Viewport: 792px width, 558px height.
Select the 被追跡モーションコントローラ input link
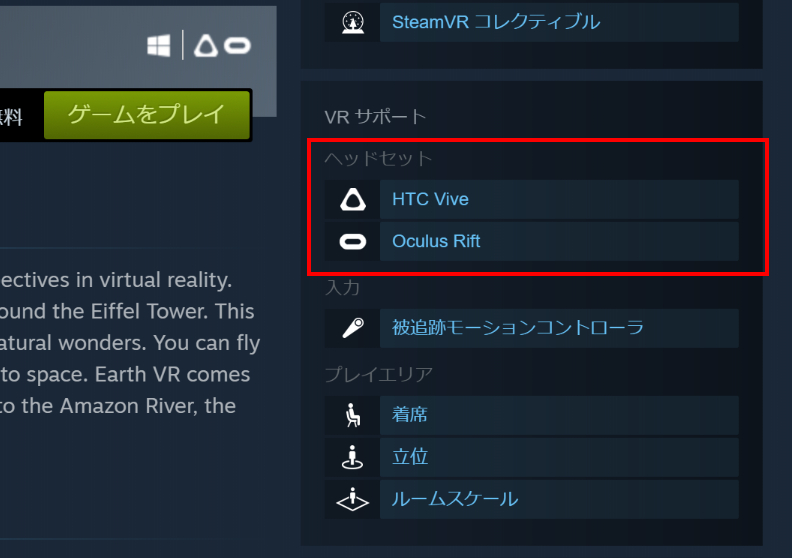coord(559,328)
